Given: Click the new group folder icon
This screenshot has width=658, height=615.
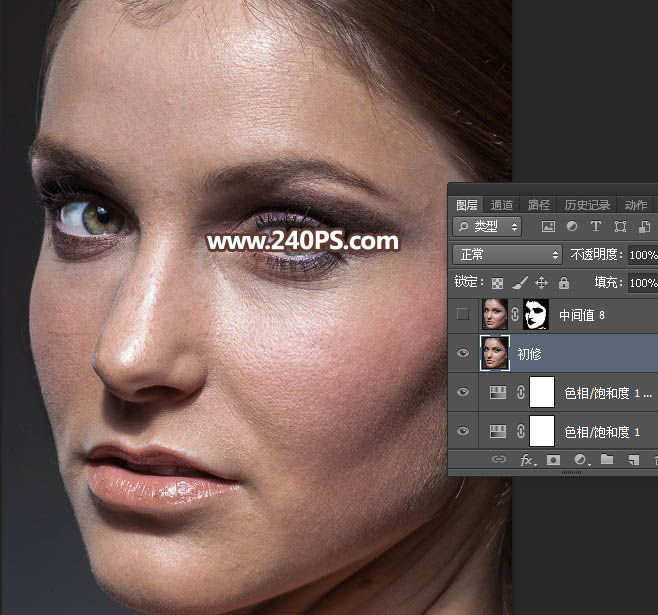Looking at the screenshot, I should [606, 460].
